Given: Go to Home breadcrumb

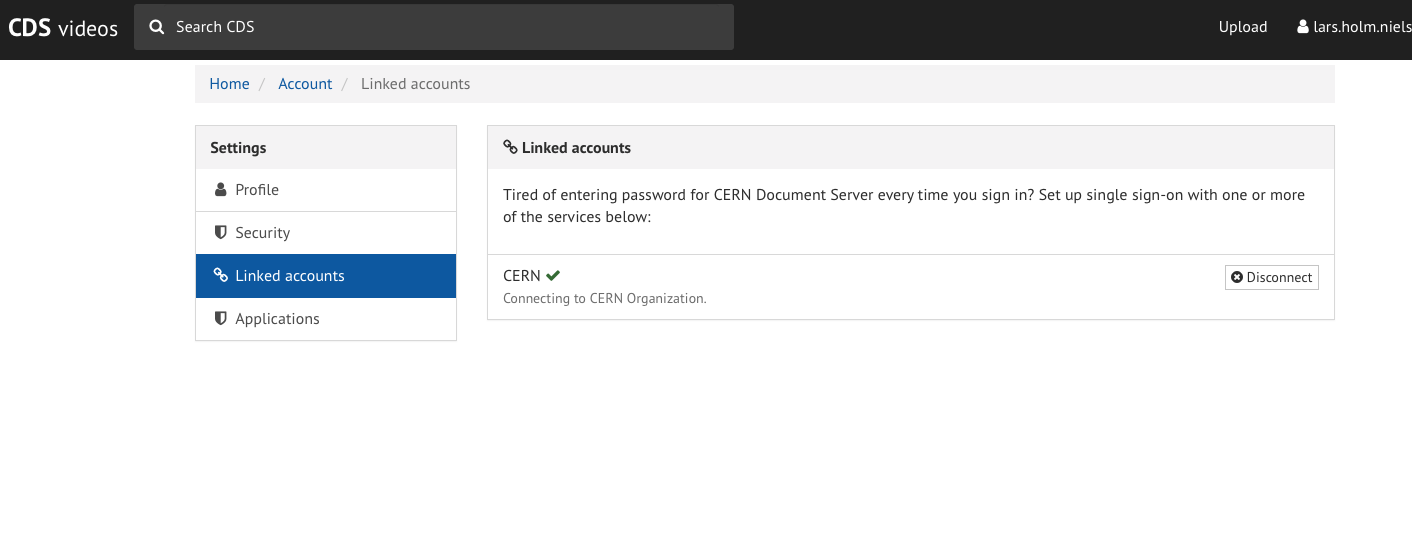Looking at the screenshot, I should [229, 84].
